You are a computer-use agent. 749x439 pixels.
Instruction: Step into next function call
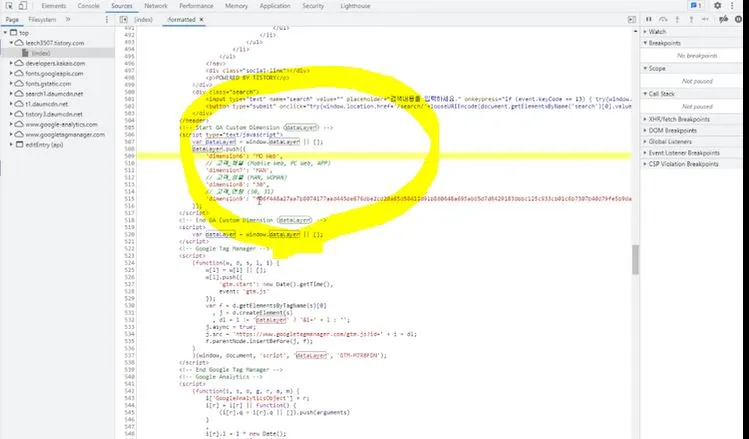(677, 20)
